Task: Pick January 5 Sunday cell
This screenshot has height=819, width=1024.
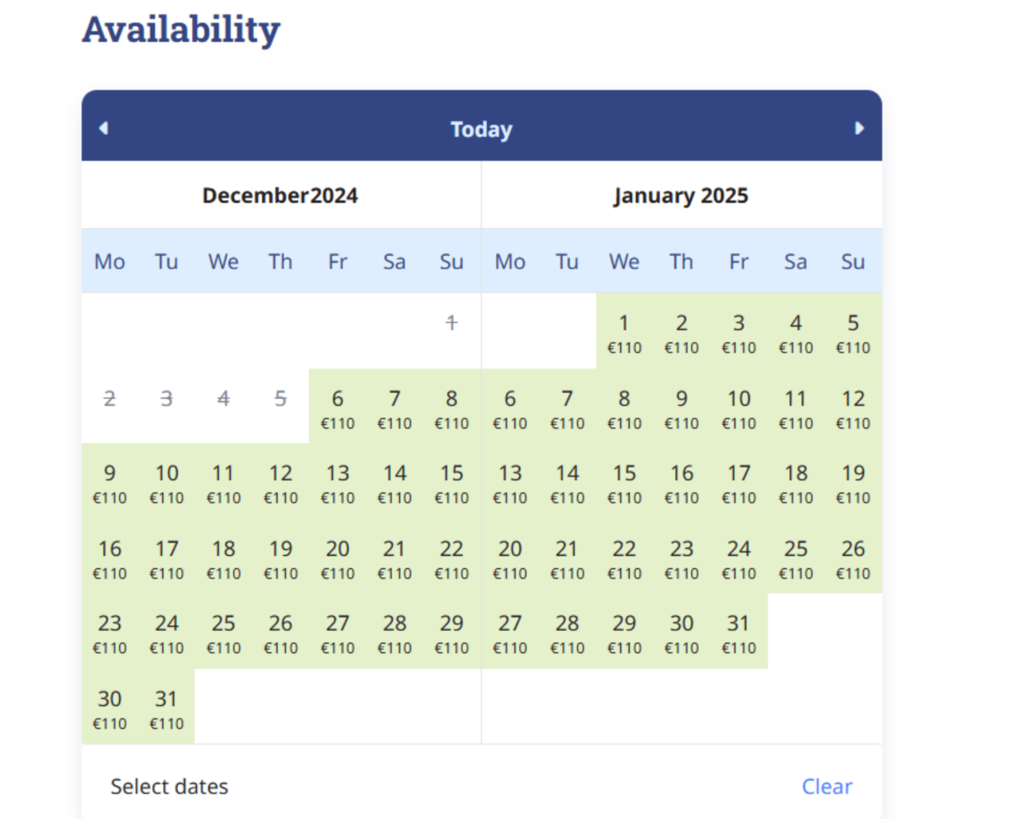Action: pyautogui.click(x=853, y=332)
